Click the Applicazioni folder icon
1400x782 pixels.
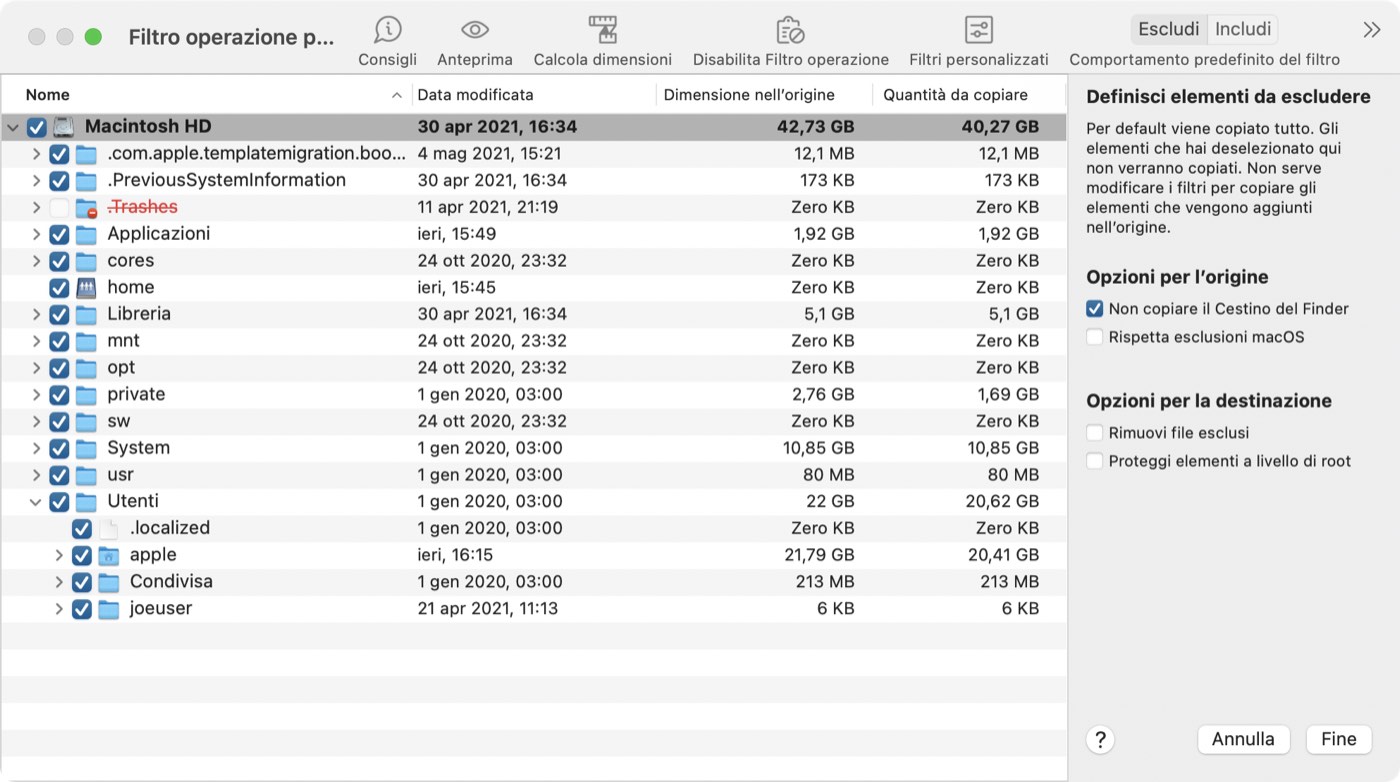(86, 234)
